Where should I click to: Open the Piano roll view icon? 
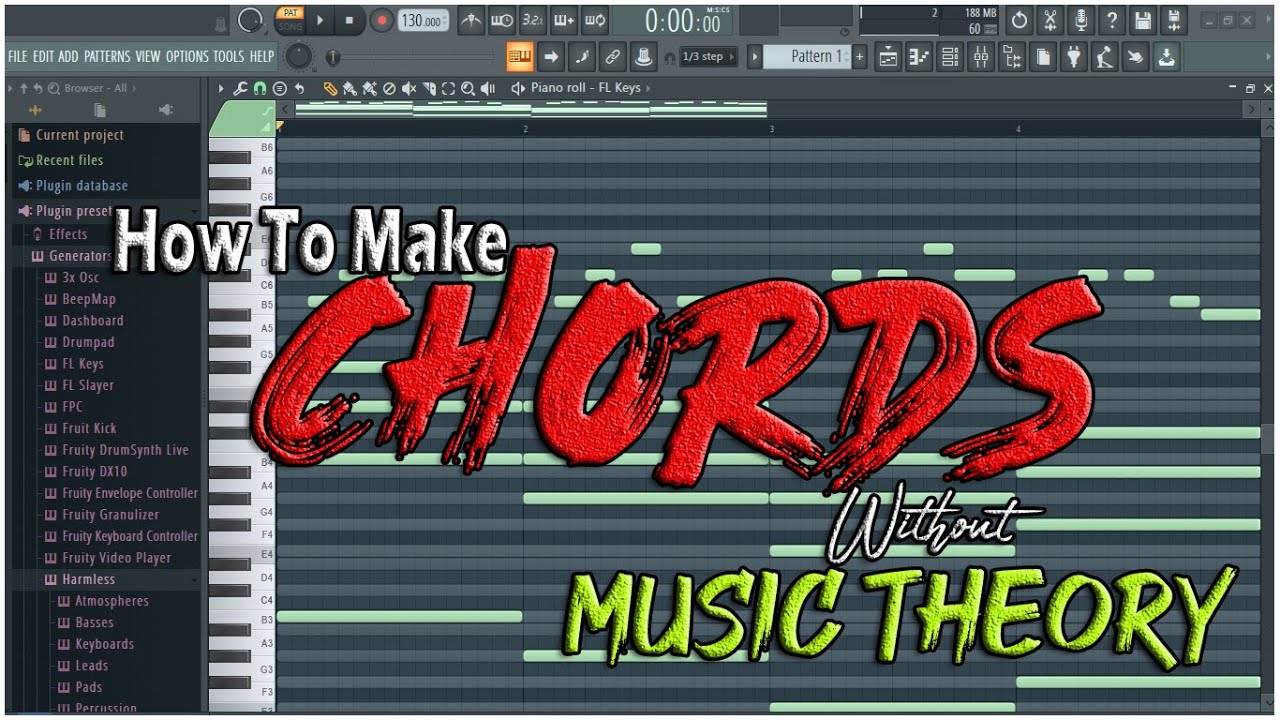click(919, 57)
